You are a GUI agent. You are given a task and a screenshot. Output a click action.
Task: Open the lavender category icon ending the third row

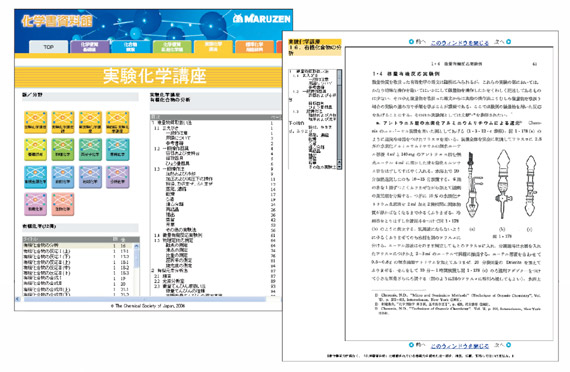pos(117,177)
